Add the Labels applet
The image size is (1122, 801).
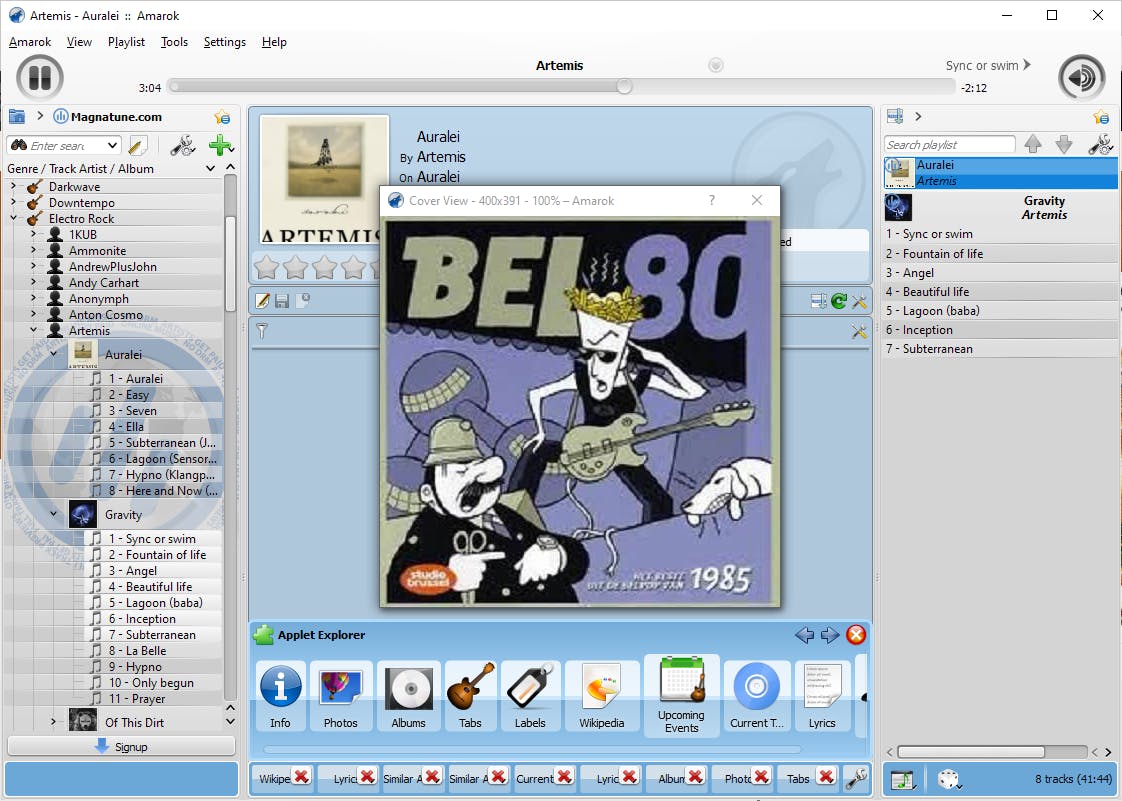(530, 696)
